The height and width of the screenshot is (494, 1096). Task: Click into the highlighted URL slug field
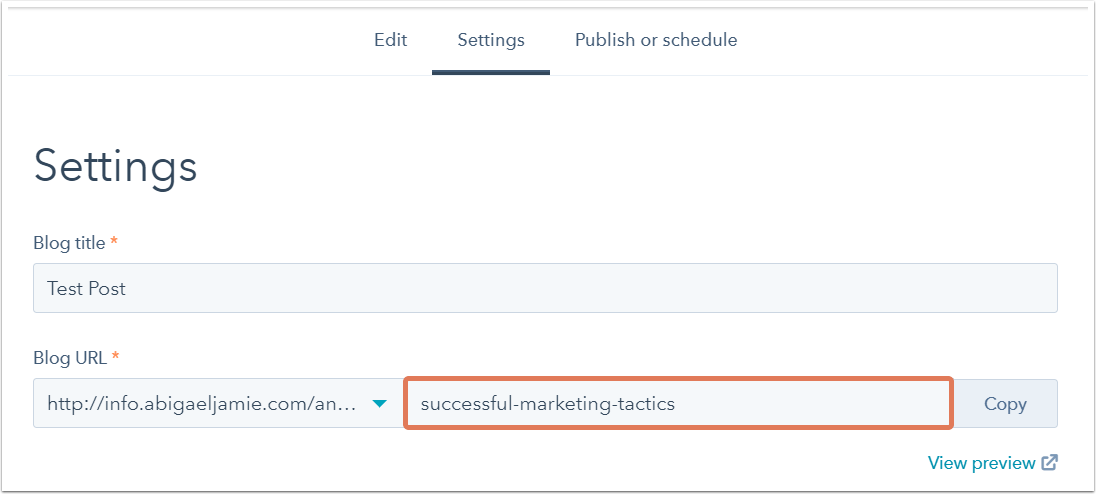678,403
